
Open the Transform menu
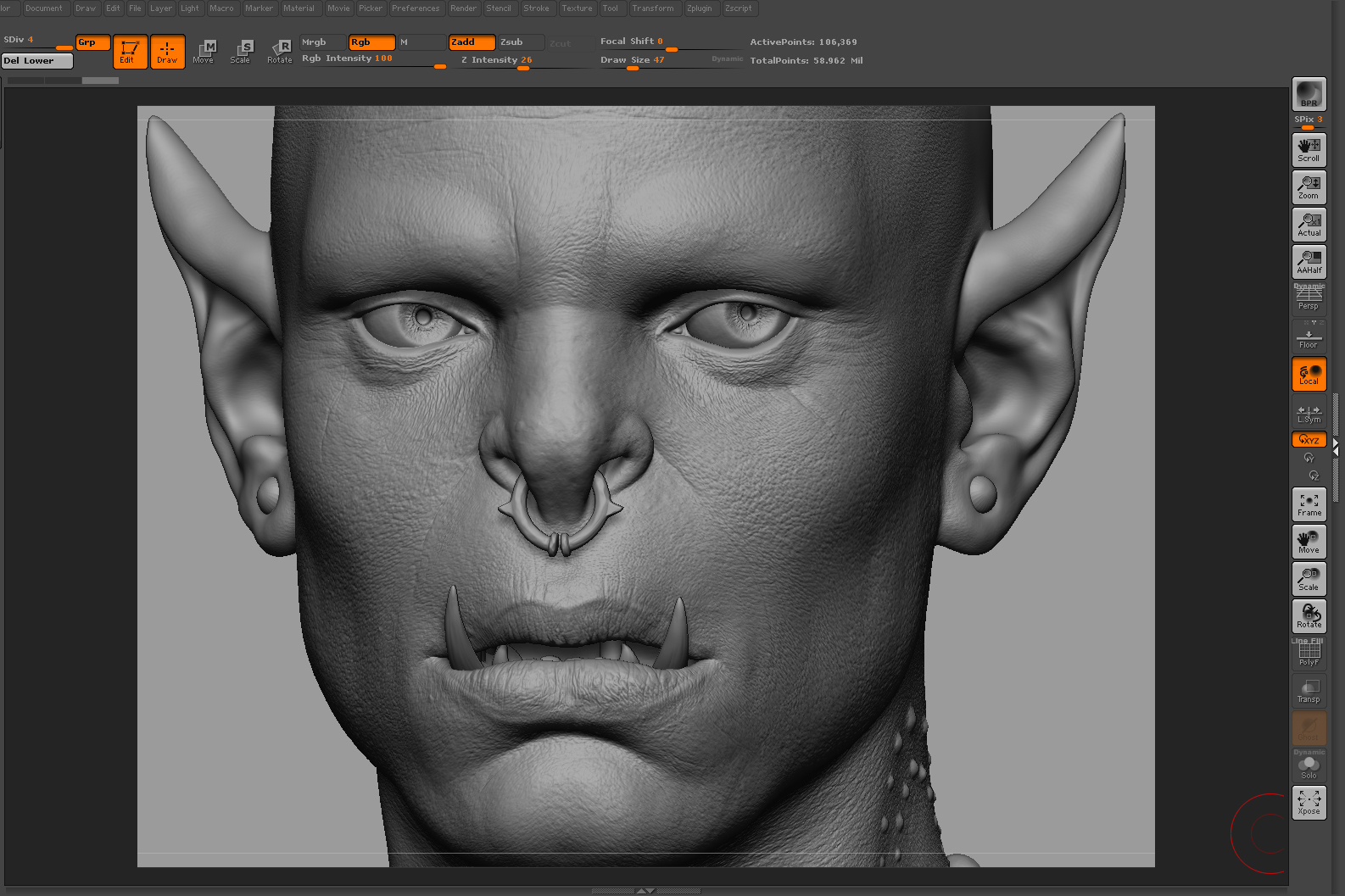pos(652,8)
